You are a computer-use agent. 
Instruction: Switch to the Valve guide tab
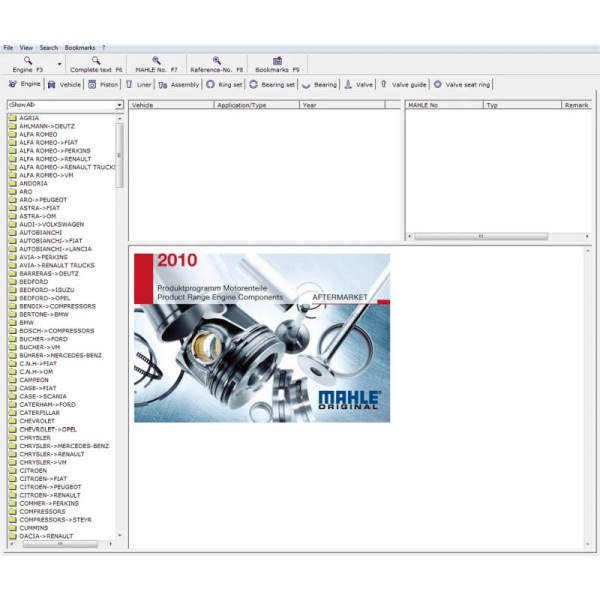(x=403, y=85)
